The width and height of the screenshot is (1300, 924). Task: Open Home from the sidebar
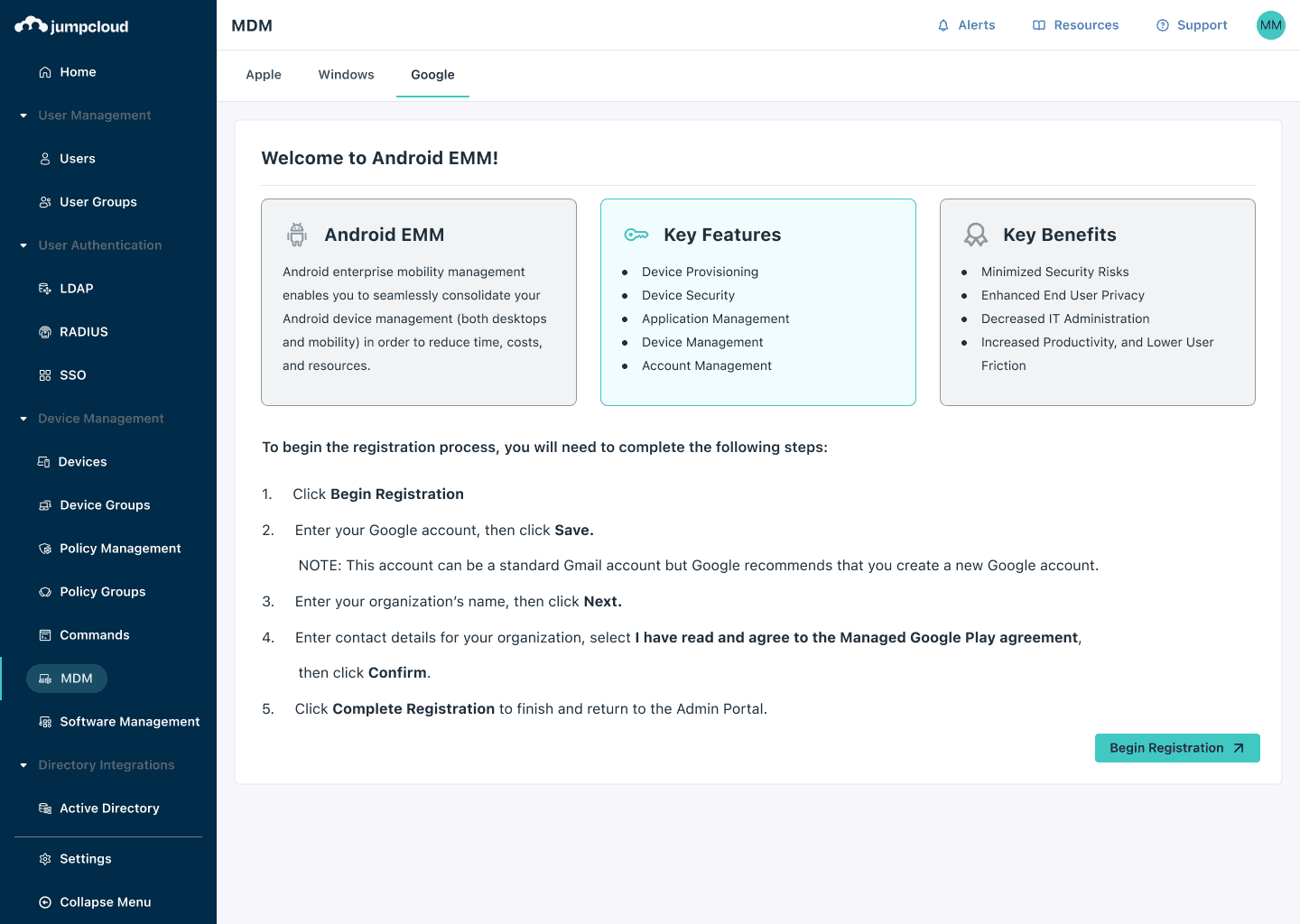coord(78,72)
